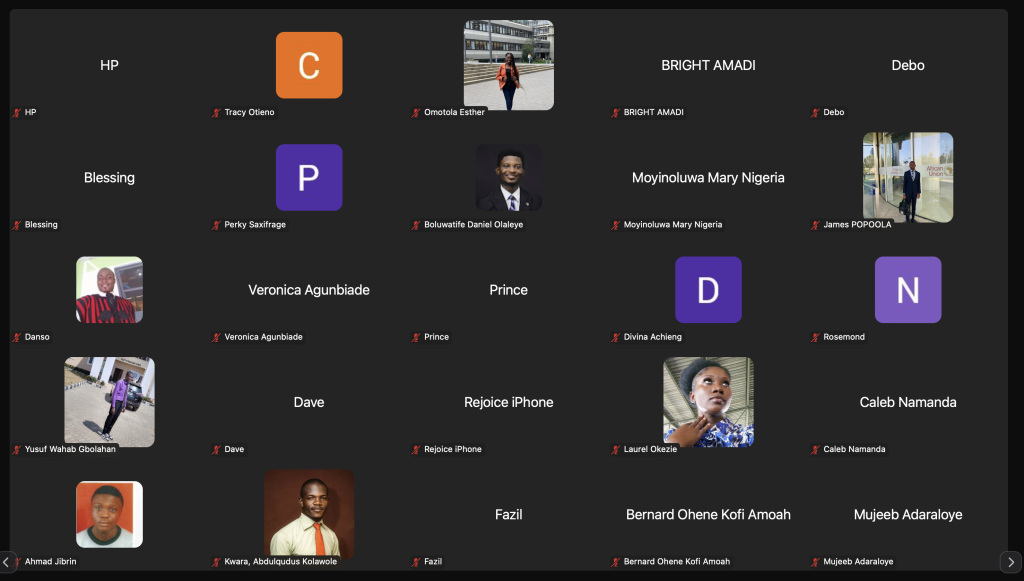Go to previous page of participants
Viewport: 1024px width, 581px height.
[x=6, y=562]
